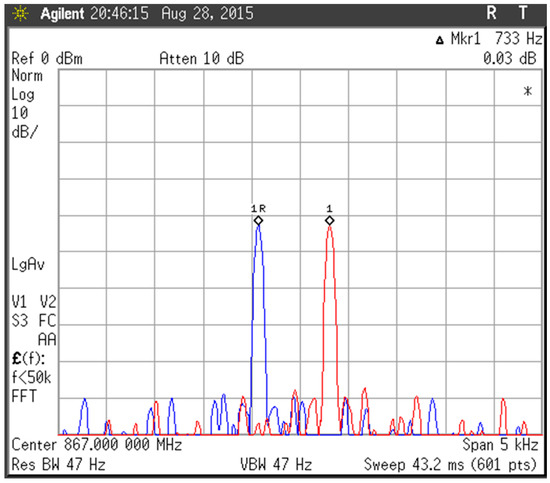Image resolution: width=550 pixels, height=483 pixels.
Task: Click the T indicator in the title bar
Action: pyautogui.click(x=523, y=13)
